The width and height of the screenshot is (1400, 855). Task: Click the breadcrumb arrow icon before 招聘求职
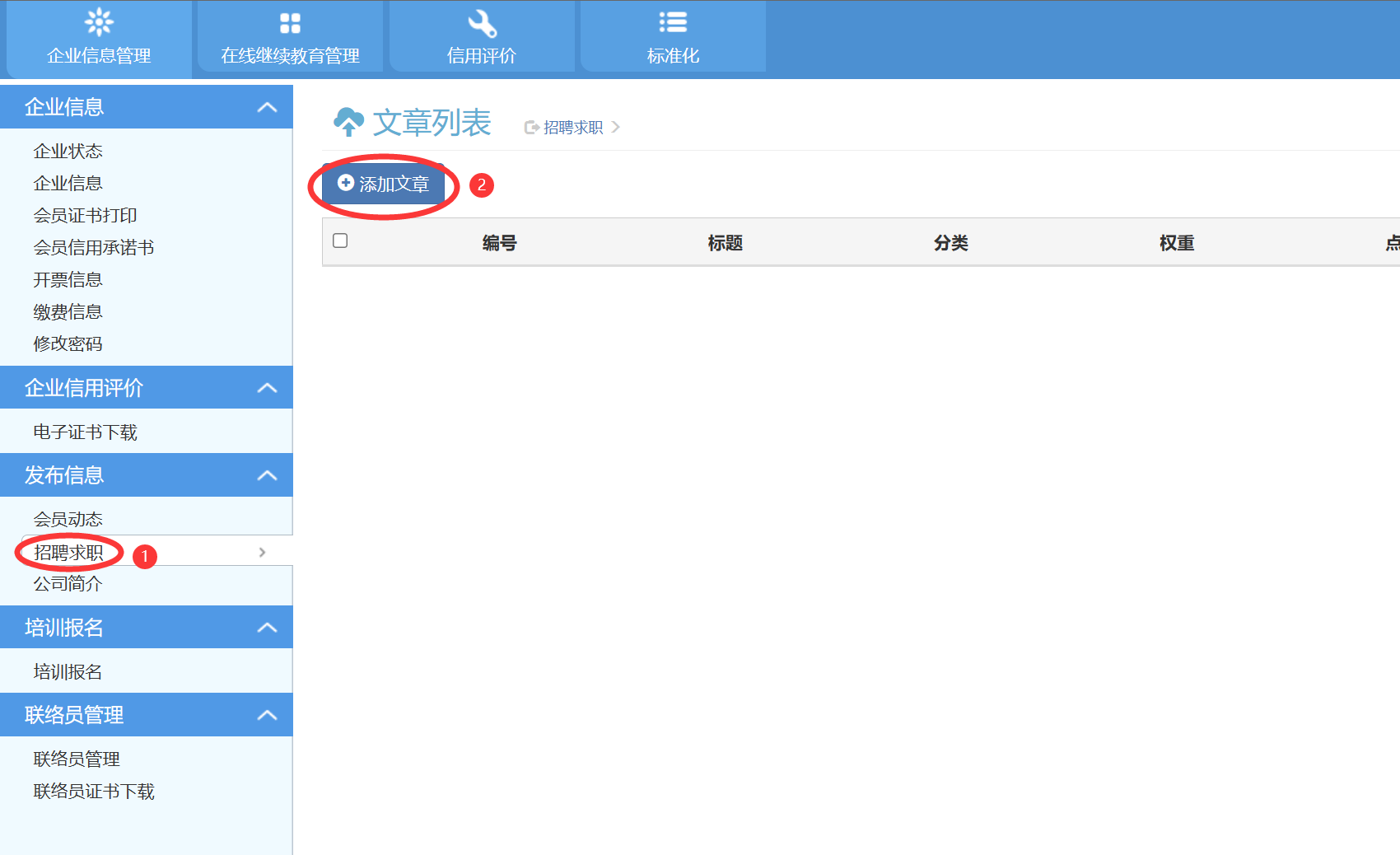pyautogui.click(x=532, y=128)
